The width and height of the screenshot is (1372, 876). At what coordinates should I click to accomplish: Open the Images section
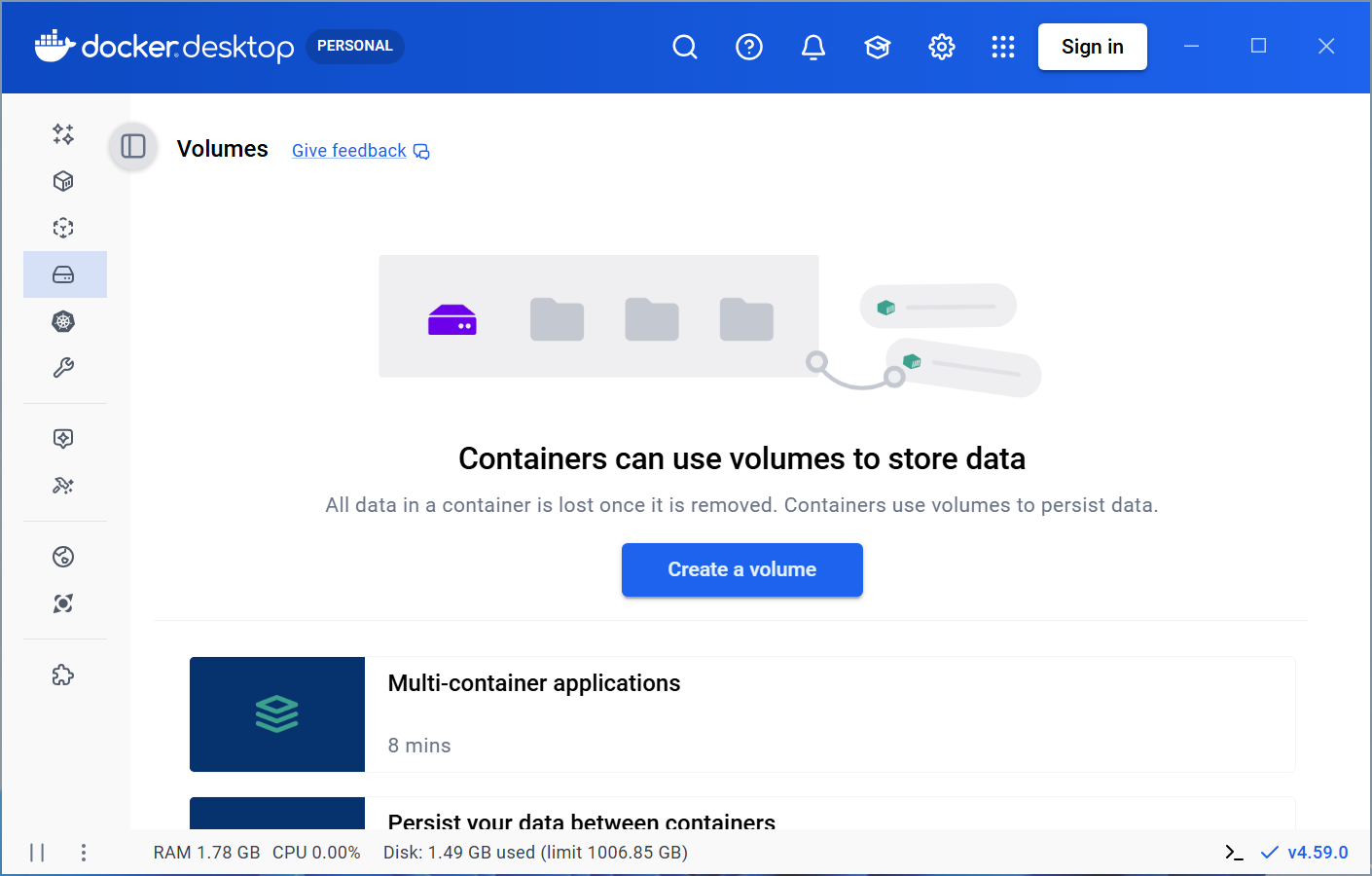[63, 228]
